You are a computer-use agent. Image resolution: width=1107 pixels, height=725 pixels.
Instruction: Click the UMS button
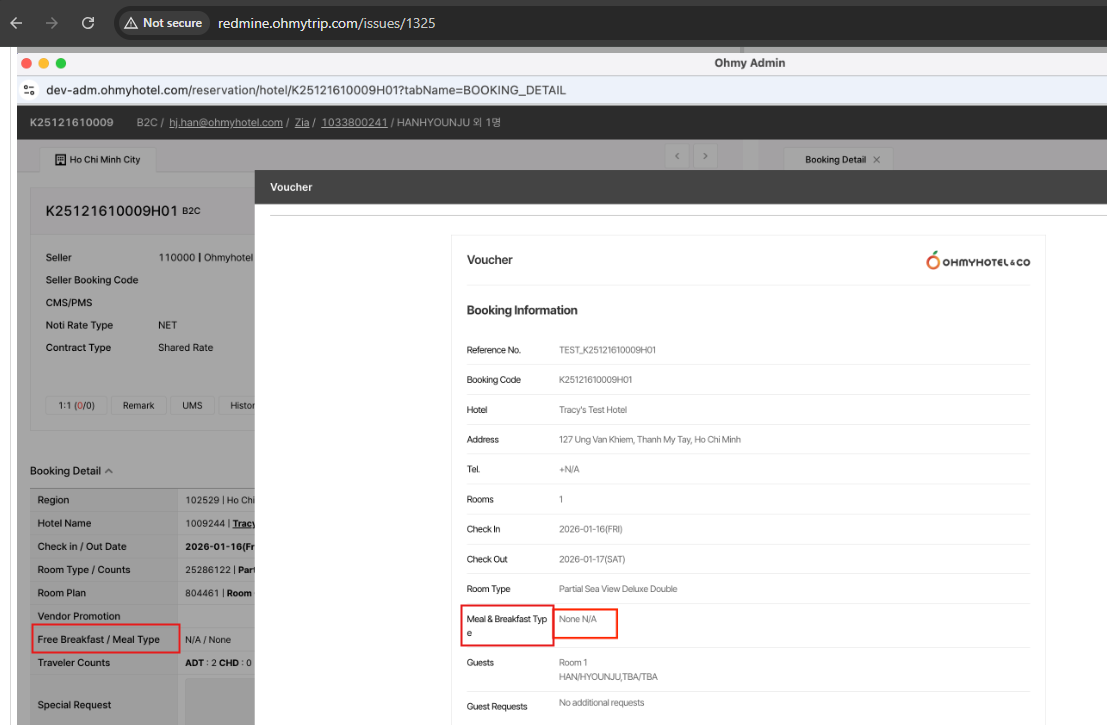pos(192,405)
